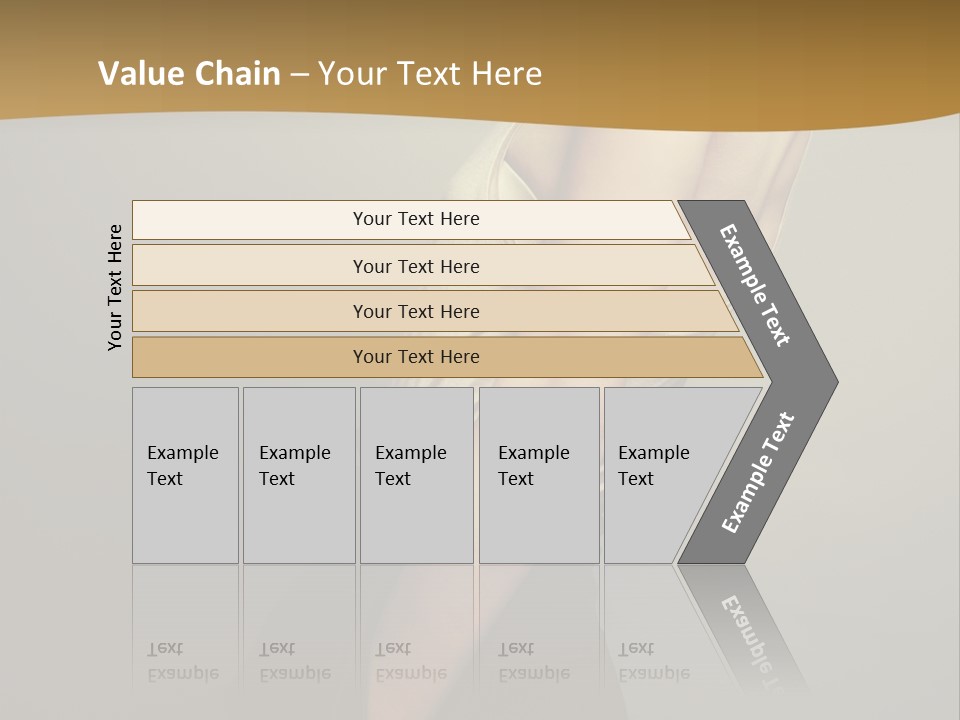The image size is (960, 720).
Task: Select the fifth 'Example Text' slanted box
Action: 660,475
